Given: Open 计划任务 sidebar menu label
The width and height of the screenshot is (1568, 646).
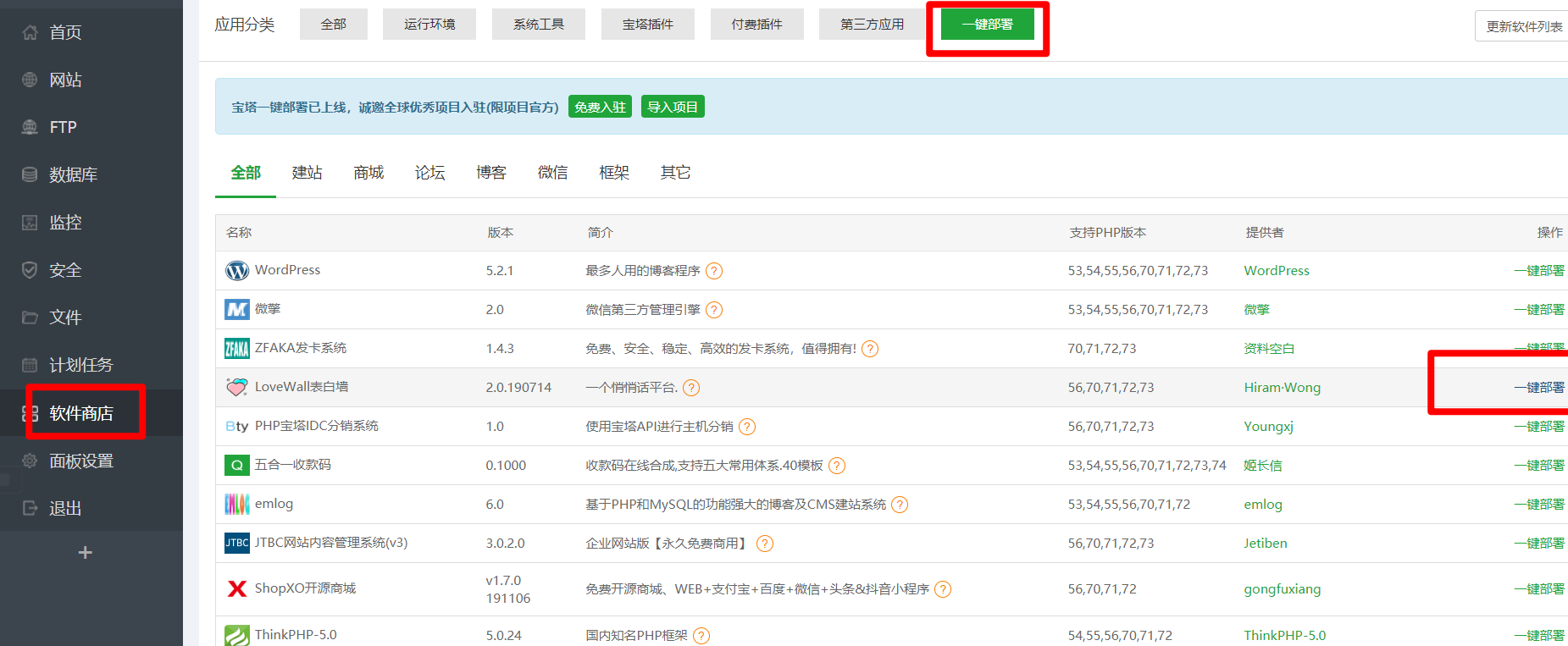Looking at the screenshot, I should (x=81, y=365).
